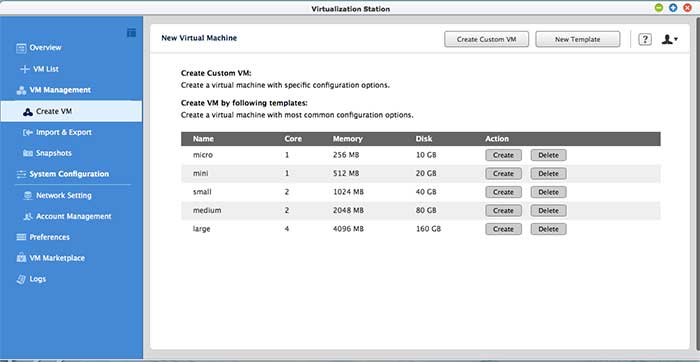
Task: Create a VM from the large template
Action: pyautogui.click(x=504, y=229)
